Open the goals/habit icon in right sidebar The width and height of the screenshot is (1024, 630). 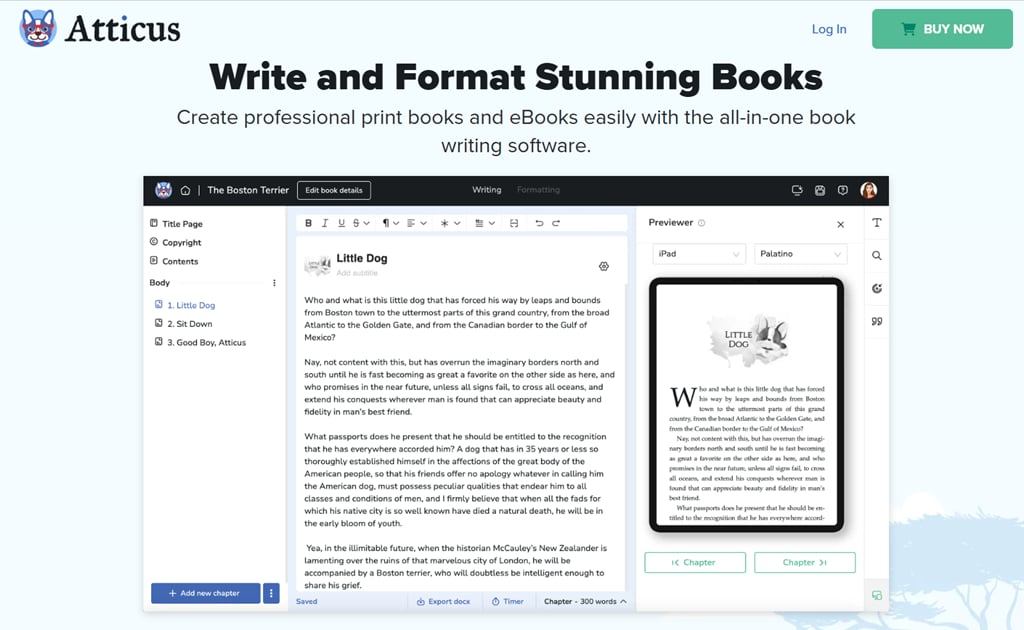(876, 289)
